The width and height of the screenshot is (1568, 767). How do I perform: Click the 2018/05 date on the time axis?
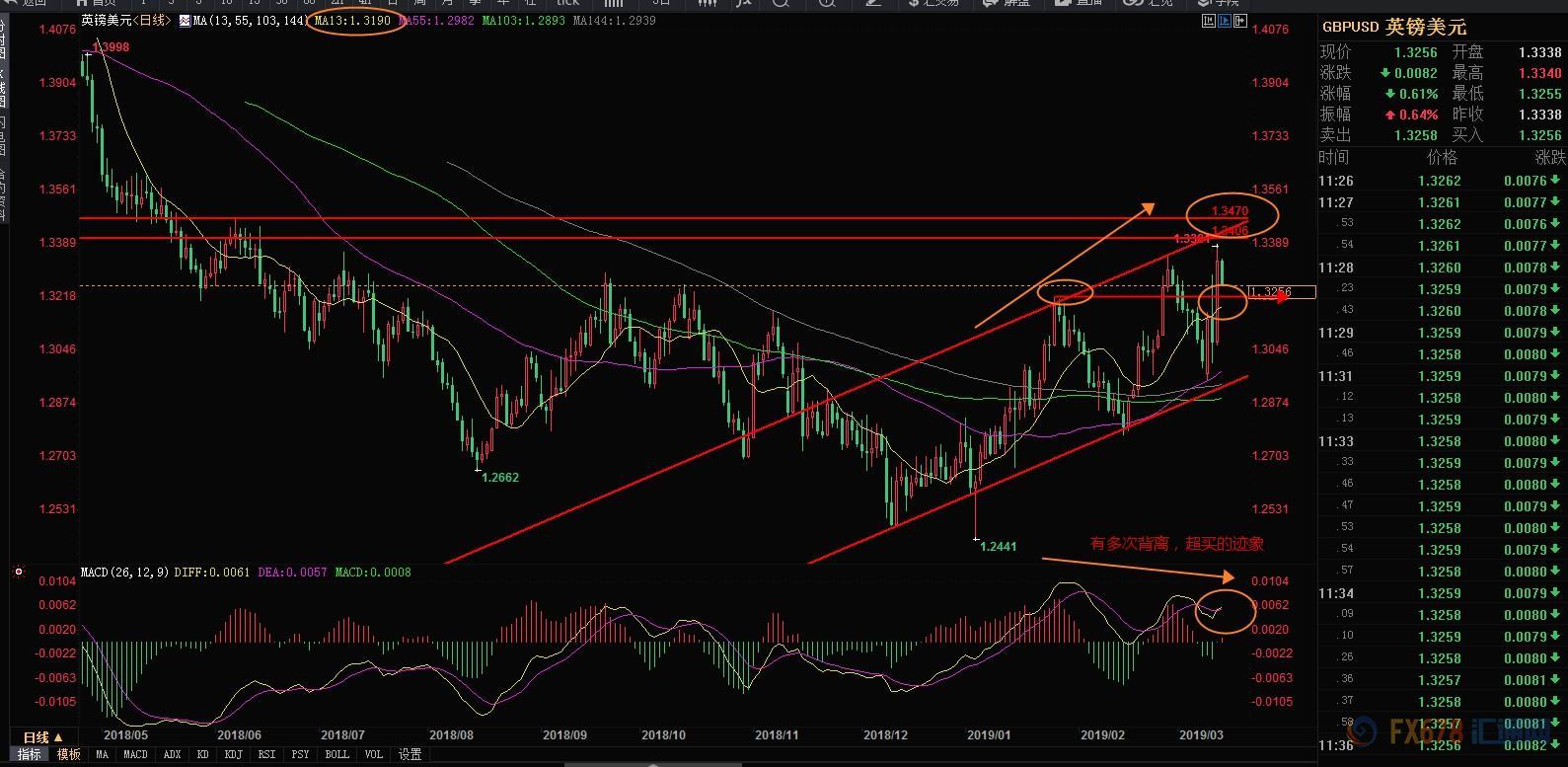[x=125, y=735]
